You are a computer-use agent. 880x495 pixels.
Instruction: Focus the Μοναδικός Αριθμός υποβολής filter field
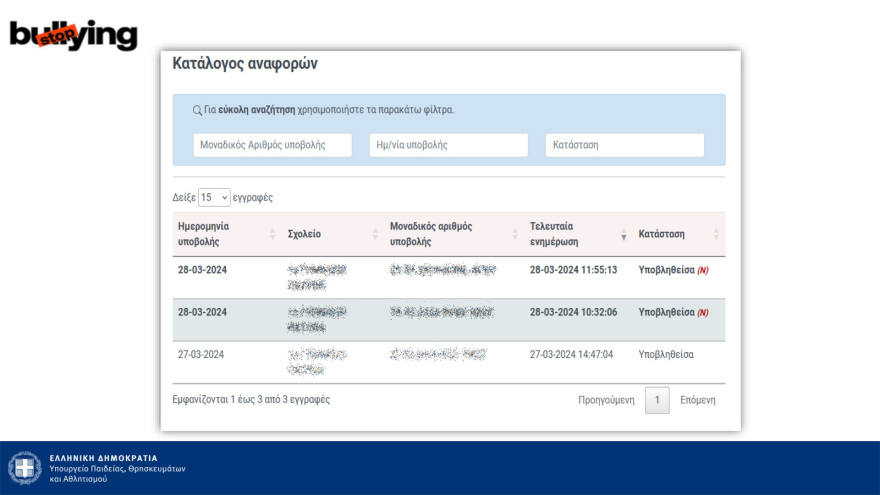pos(272,145)
